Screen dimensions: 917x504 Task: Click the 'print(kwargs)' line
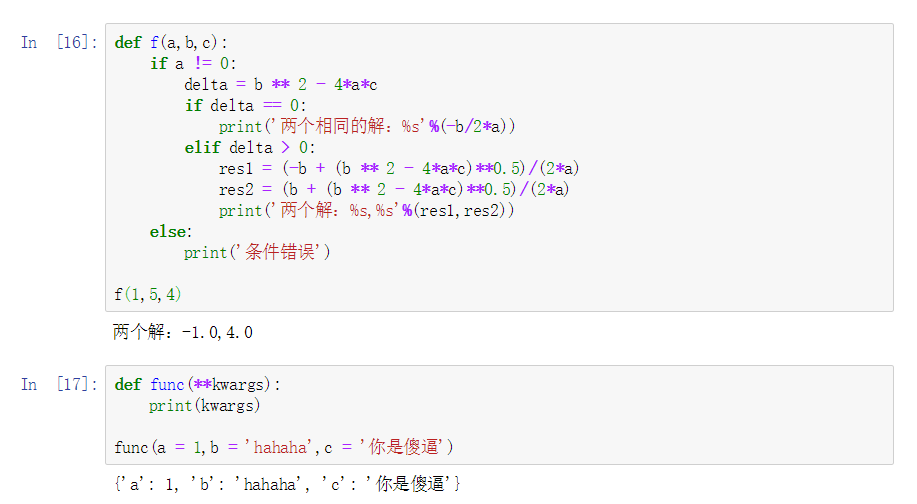(204, 405)
